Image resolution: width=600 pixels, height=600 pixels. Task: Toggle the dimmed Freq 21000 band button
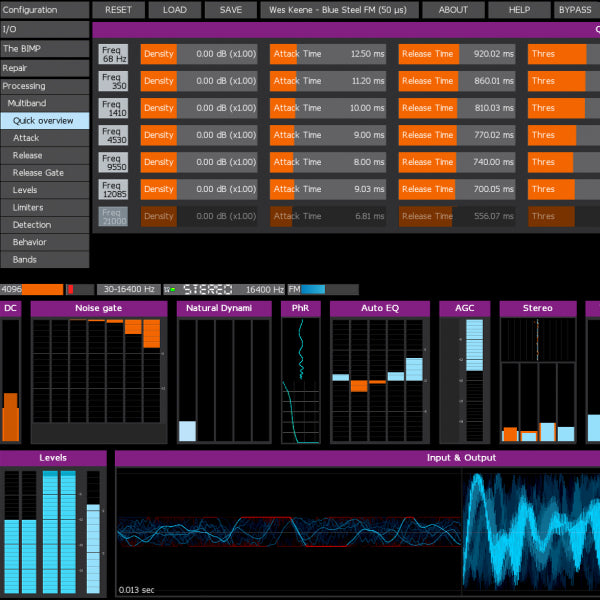113,216
